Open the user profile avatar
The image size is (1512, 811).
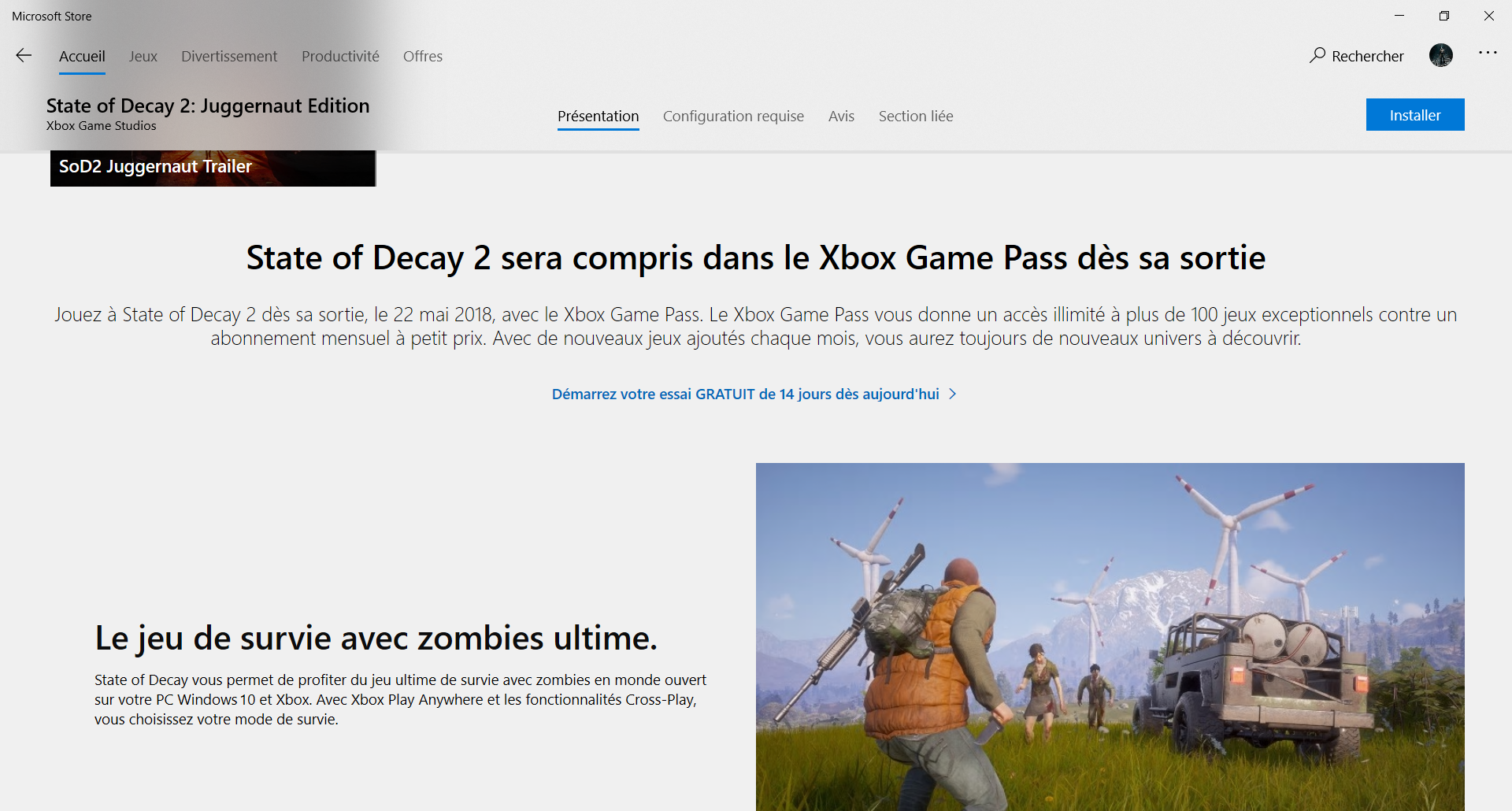(1441, 55)
